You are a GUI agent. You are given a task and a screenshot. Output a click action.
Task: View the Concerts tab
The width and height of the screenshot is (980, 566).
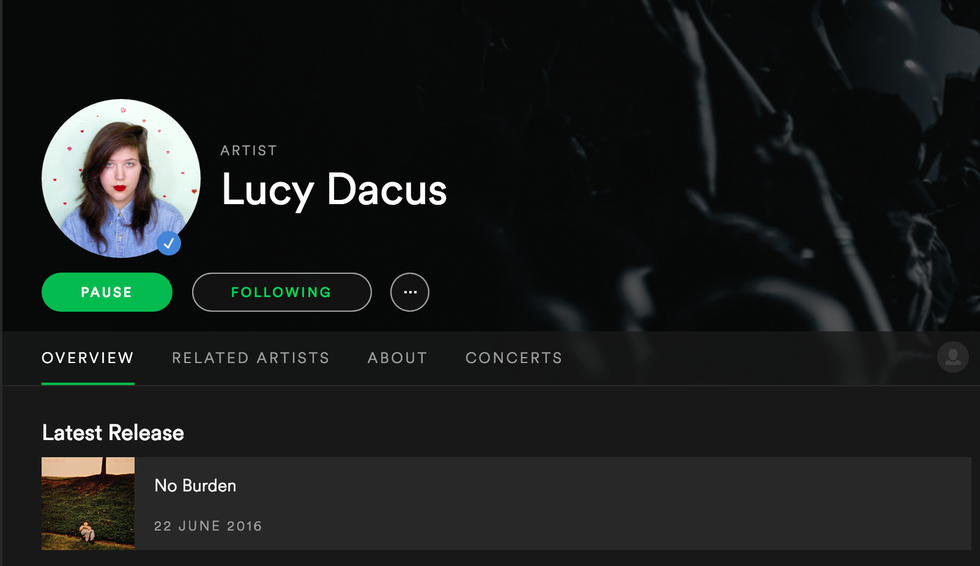pyautogui.click(x=514, y=358)
